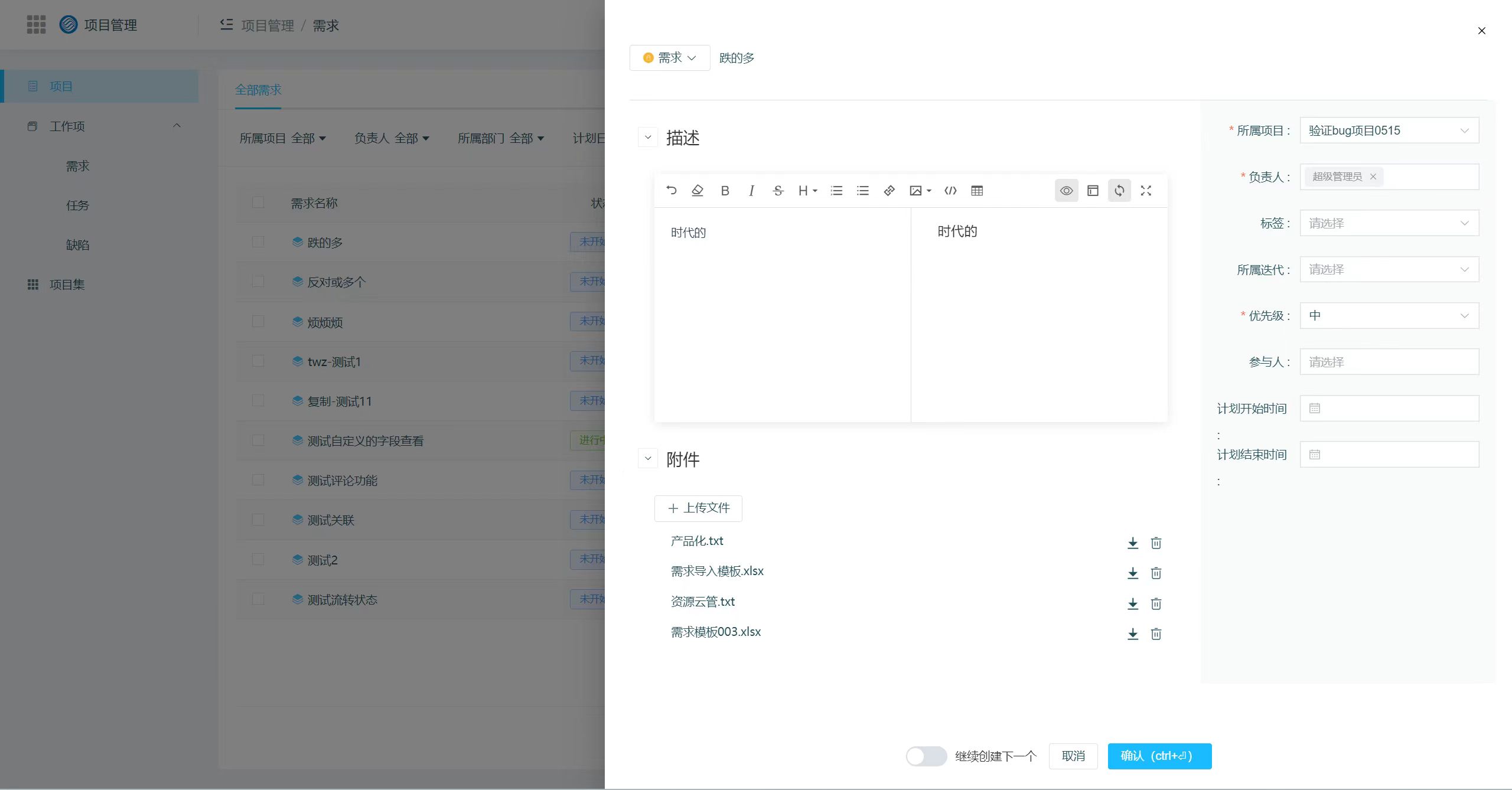The height and width of the screenshot is (790, 1512).
Task: Click 取消 cancel button
Action: (x=1073, y=756)
